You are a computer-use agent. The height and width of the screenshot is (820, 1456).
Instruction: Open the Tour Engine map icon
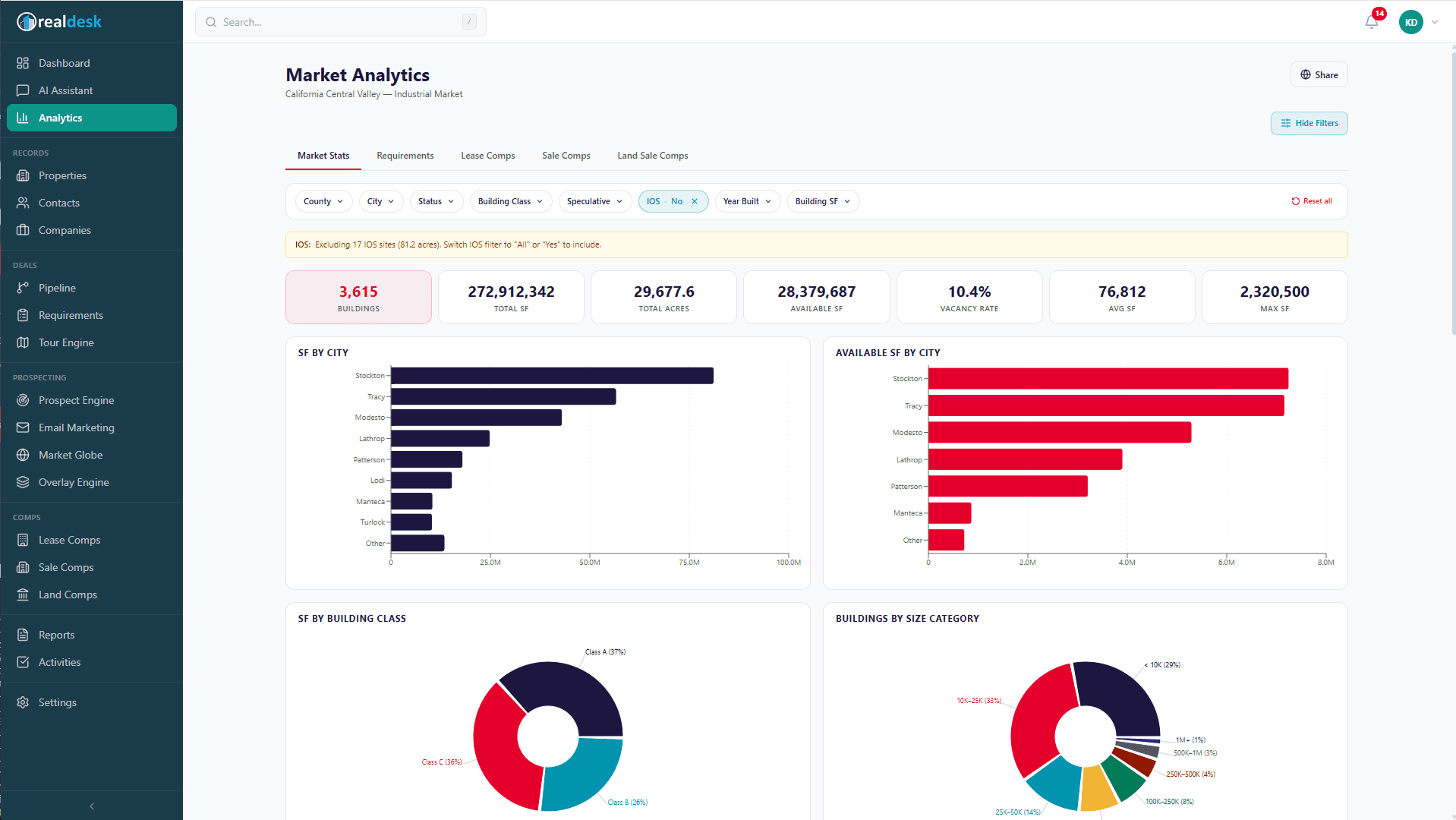(x=23, y=342)
